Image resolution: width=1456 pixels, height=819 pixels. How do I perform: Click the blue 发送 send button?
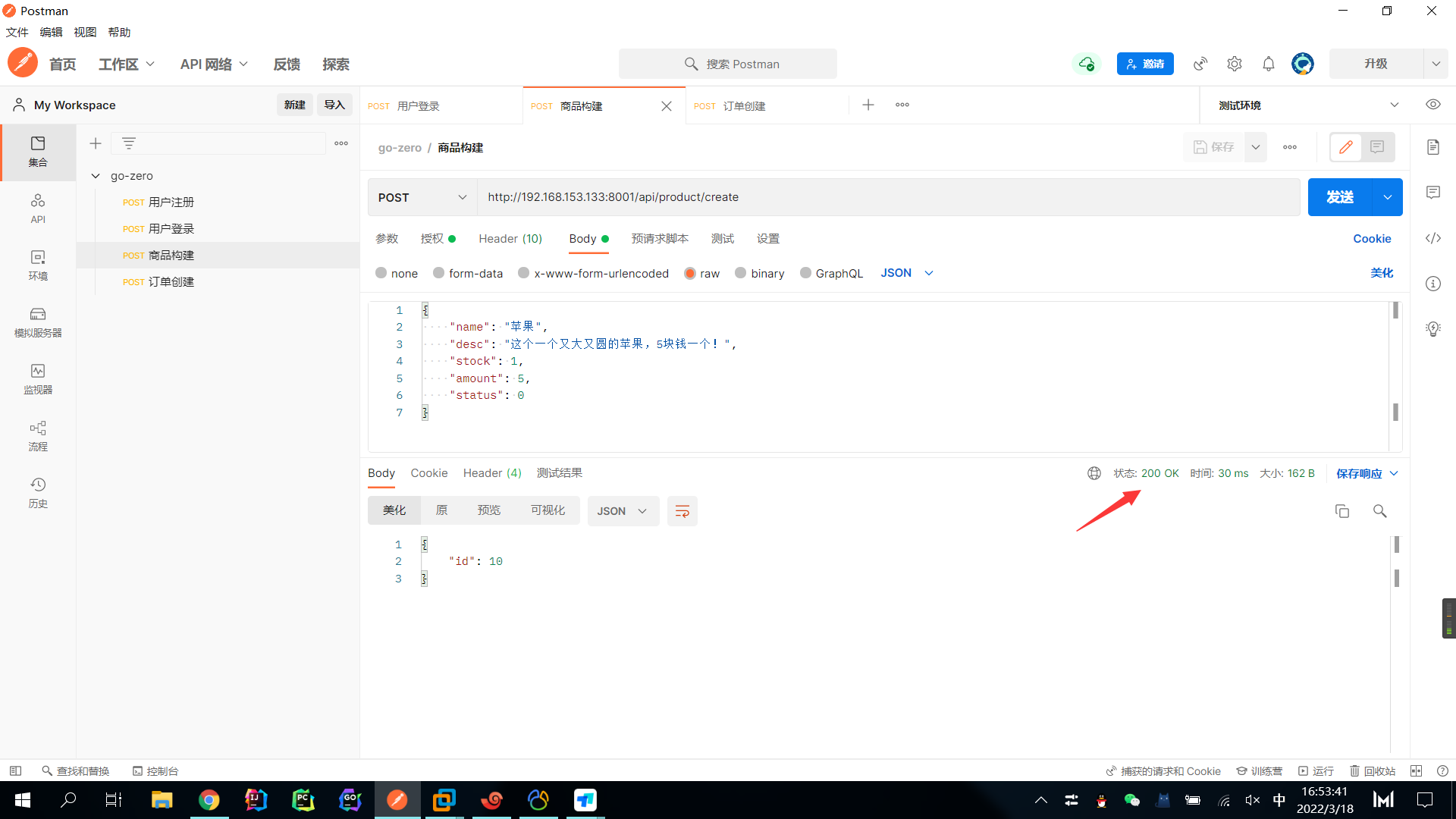coord(1339,197)
